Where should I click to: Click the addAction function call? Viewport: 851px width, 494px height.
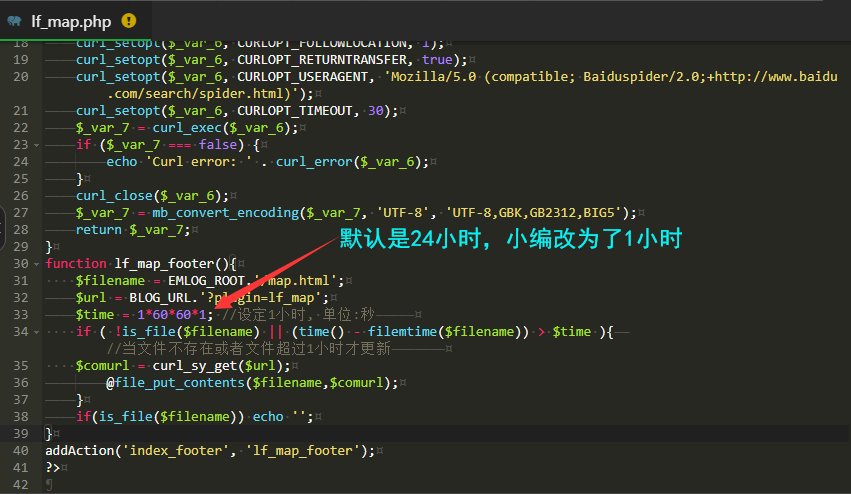click(x=80, y=451)
